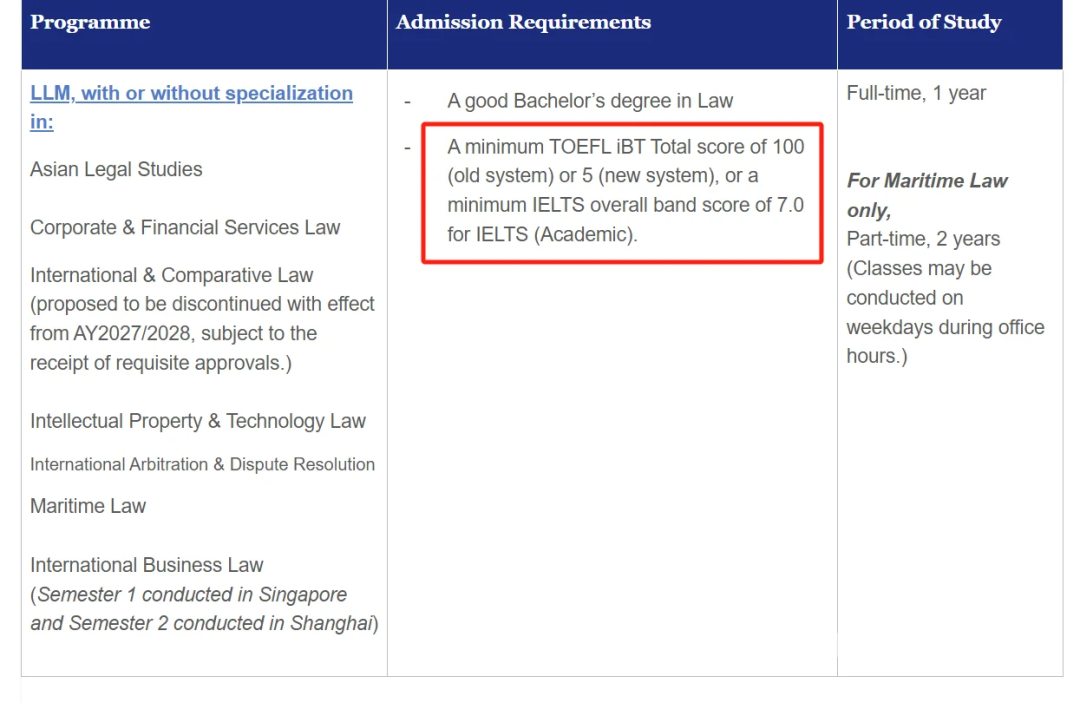The width and height of the screenshot is (1080, 703).
Task: Click the good Bachelor's degree in Law requirement
Action: 590,101
